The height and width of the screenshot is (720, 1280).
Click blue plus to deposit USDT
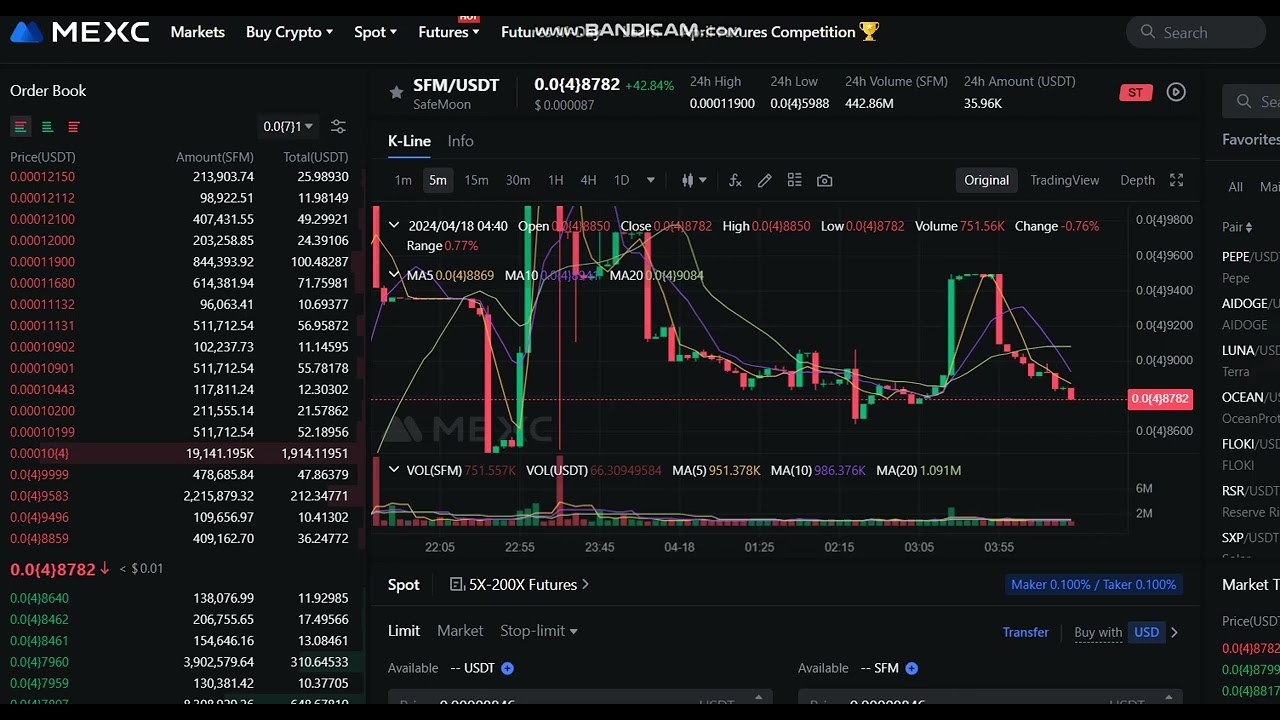(507, 668)
